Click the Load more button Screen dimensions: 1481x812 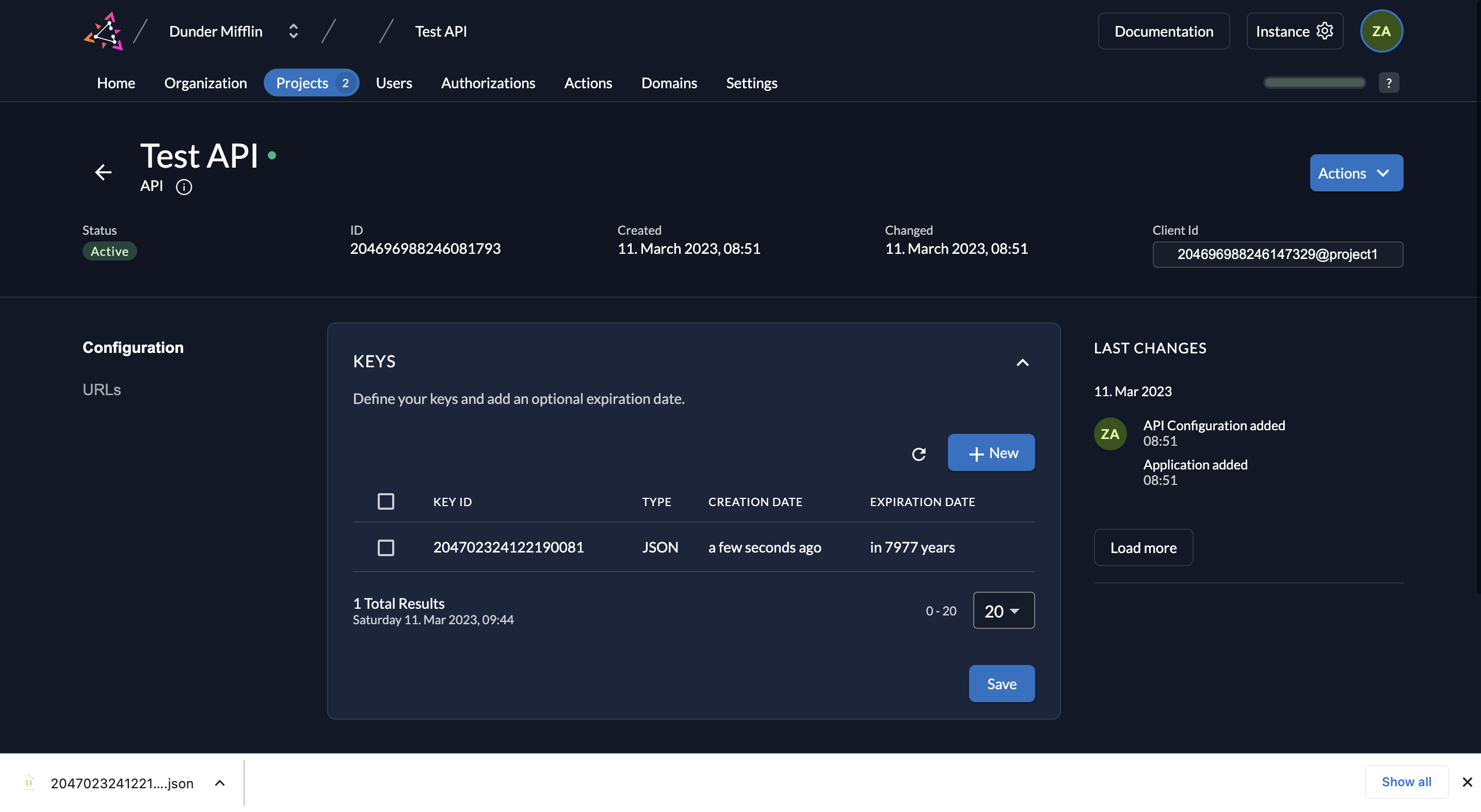pos(1143,547)
